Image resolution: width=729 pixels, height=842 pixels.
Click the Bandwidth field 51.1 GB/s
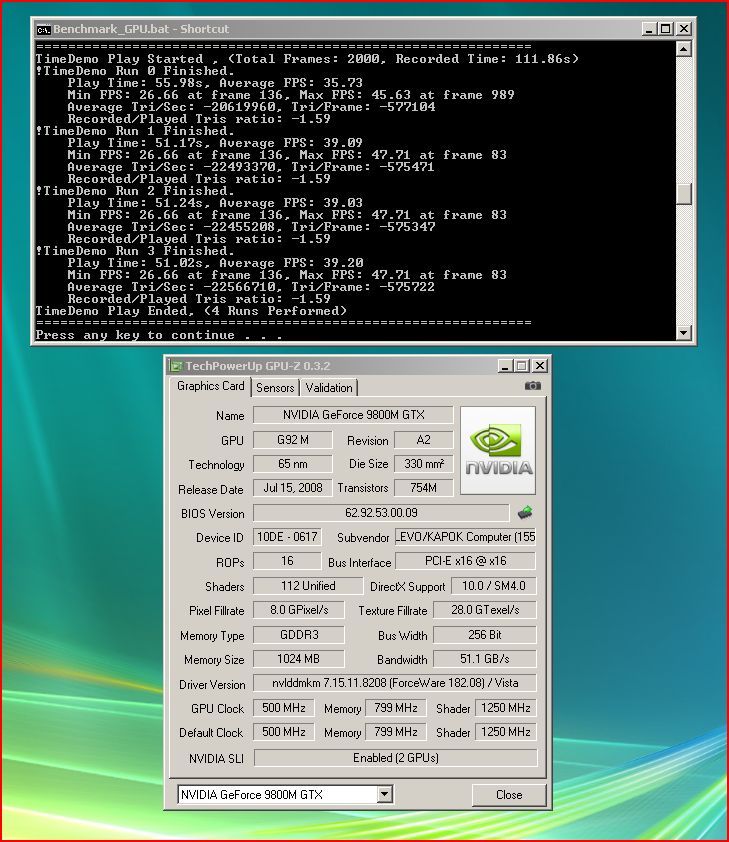[485, 659]
